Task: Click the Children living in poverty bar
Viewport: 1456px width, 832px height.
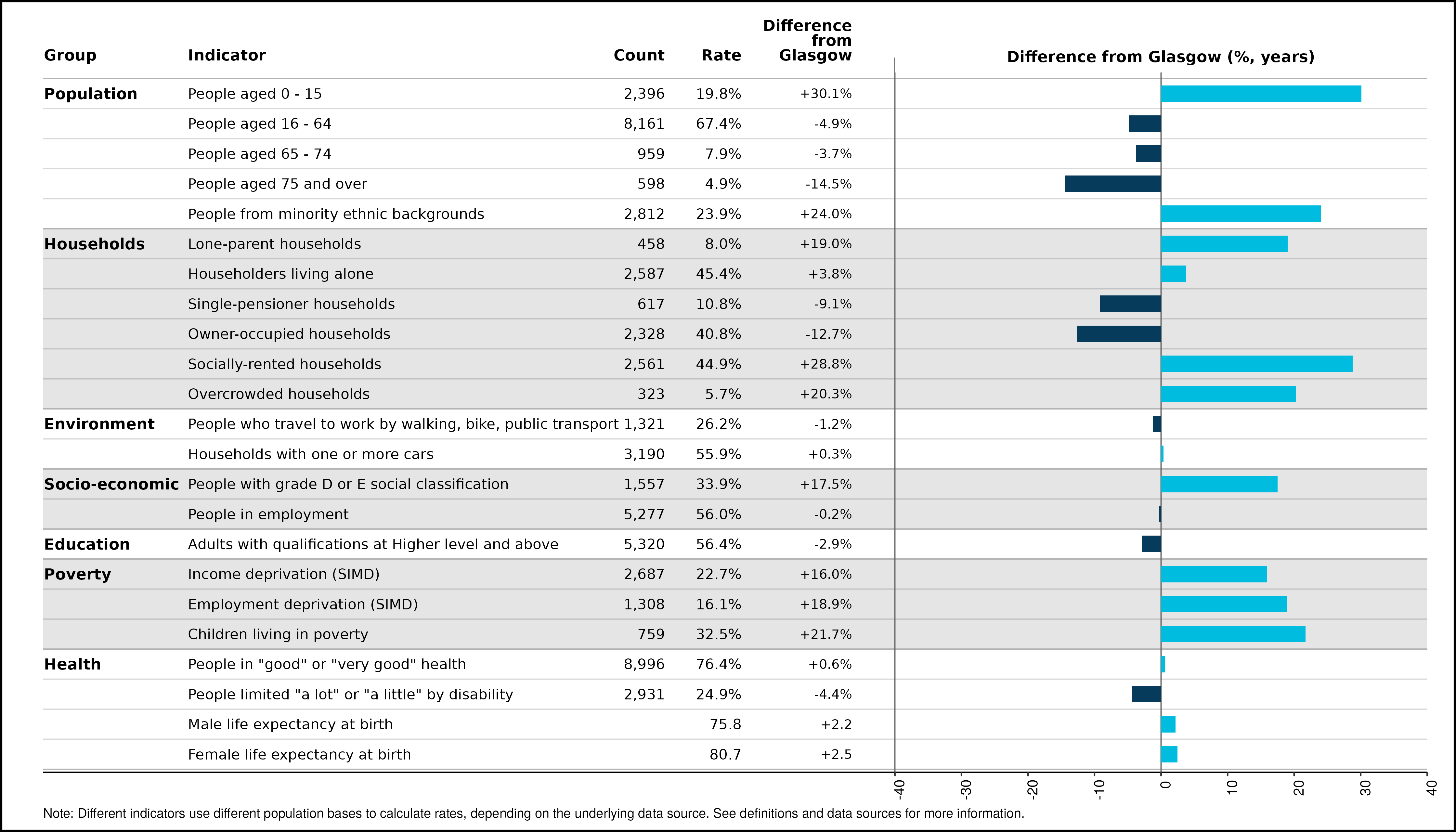Action: (1233, 634)
